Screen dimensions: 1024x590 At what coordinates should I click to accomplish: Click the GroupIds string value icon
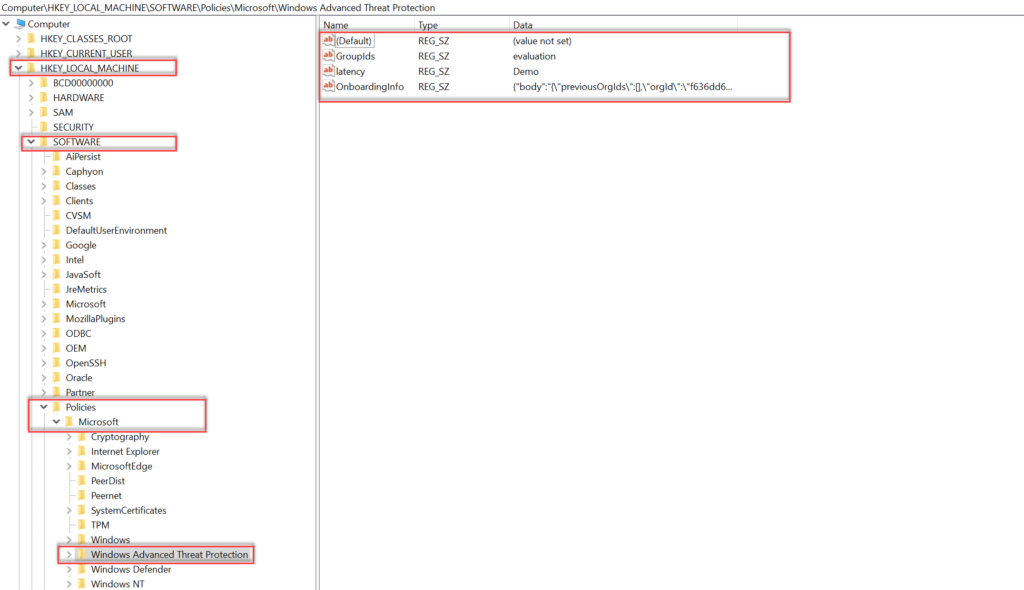tap(328, 56)
